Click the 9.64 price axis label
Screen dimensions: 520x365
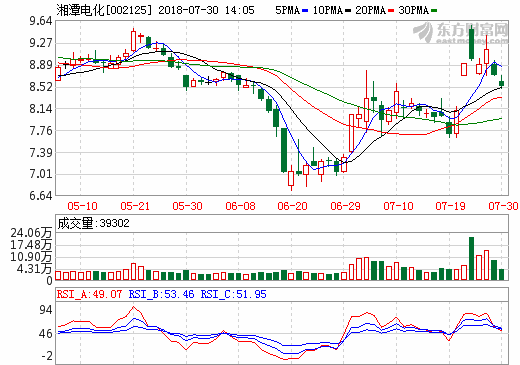(x=41, y=21)
